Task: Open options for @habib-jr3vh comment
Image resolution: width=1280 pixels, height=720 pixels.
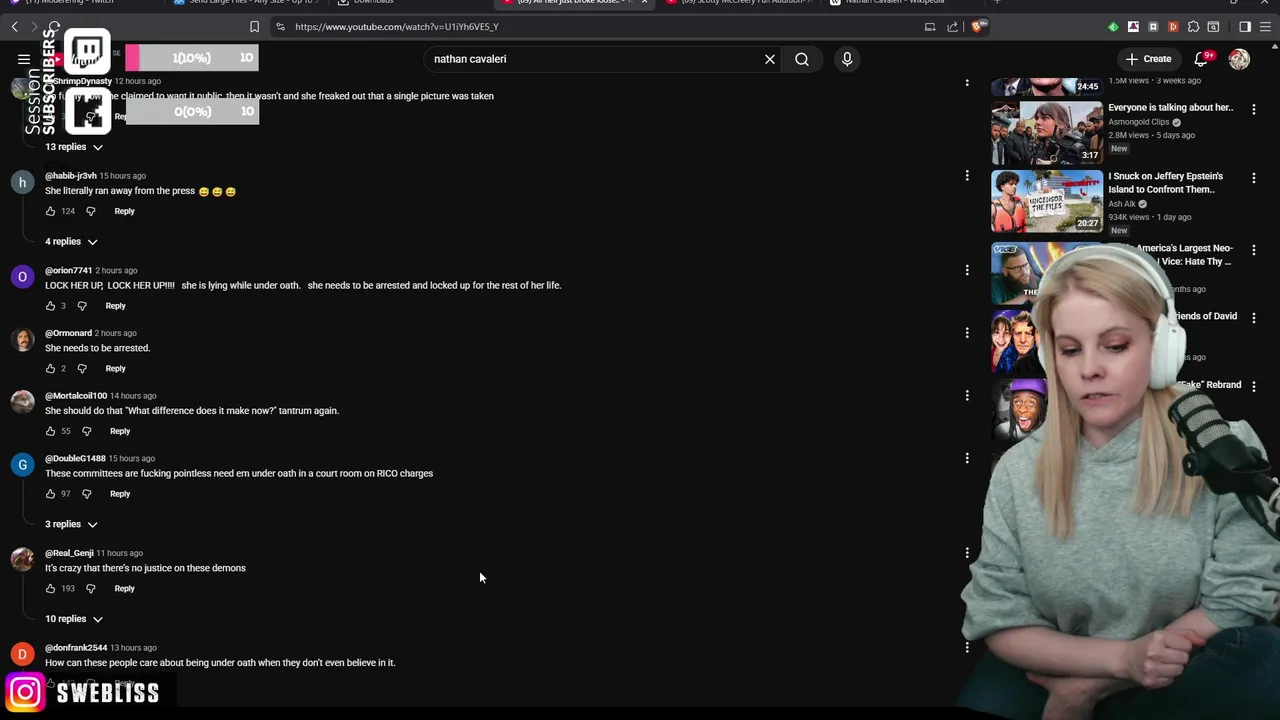Action: (967, 176)
